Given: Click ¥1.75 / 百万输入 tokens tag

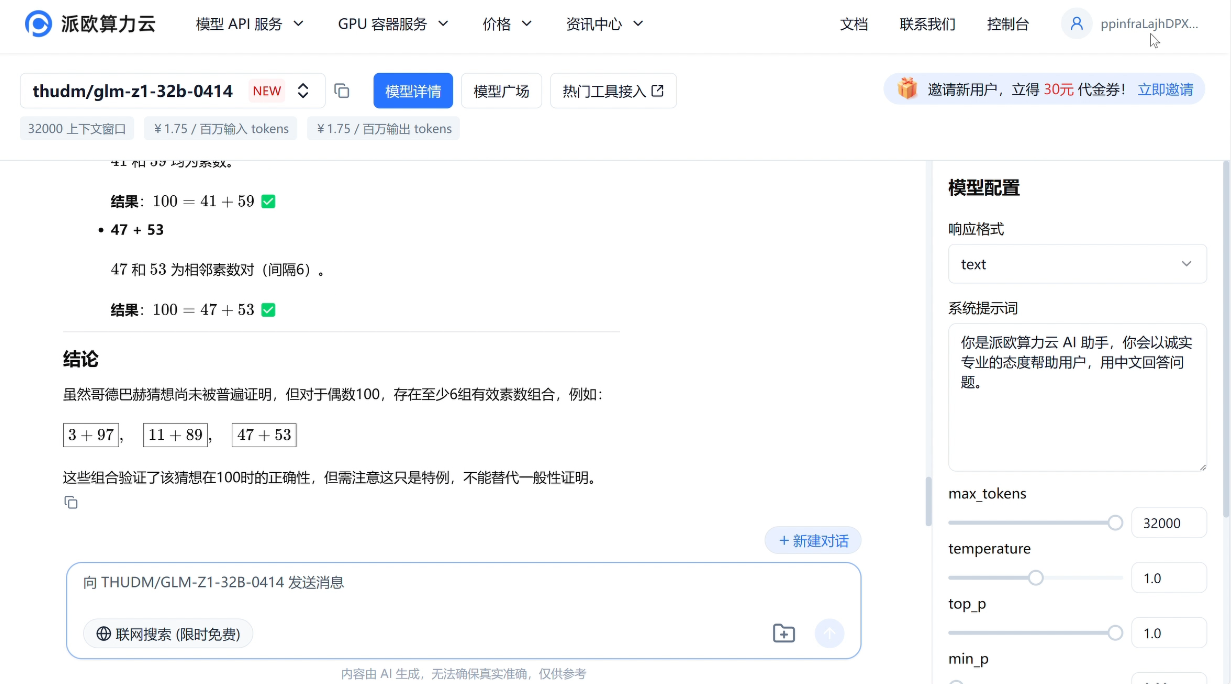Looking at the screenshot, I should [221, 128].
